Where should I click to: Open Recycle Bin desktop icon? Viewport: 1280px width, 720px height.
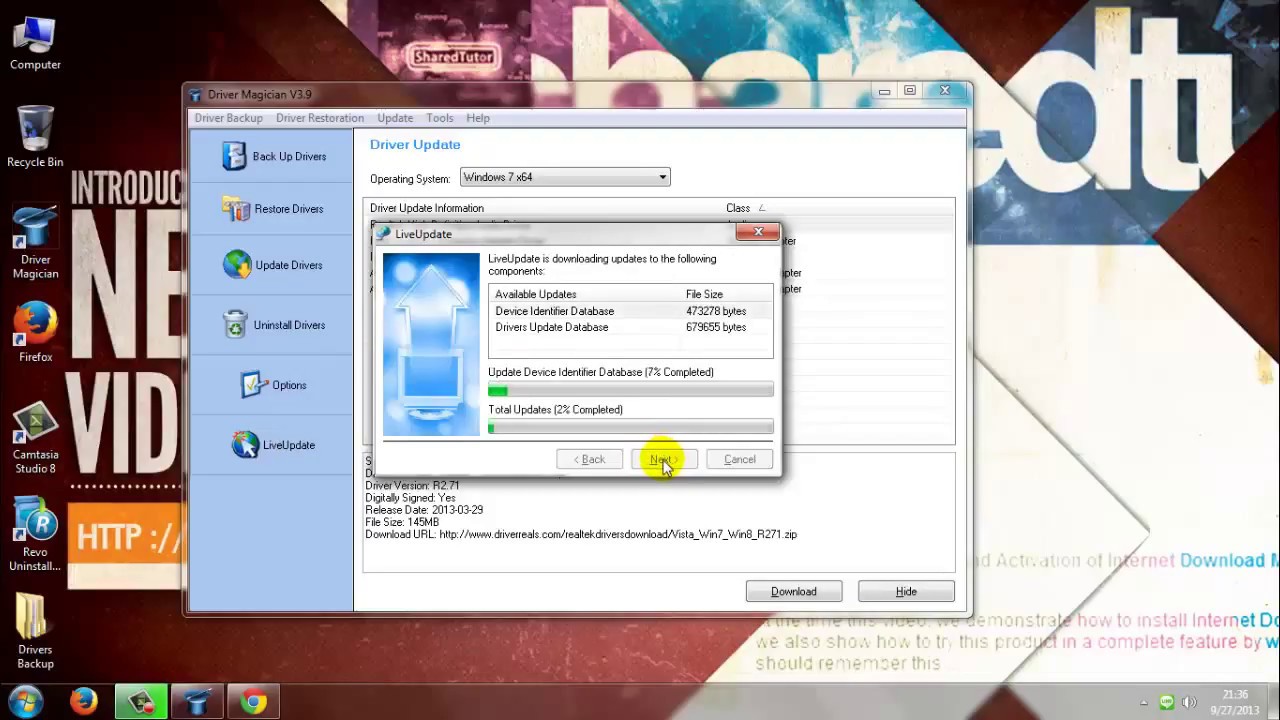[x=35, y=138]
